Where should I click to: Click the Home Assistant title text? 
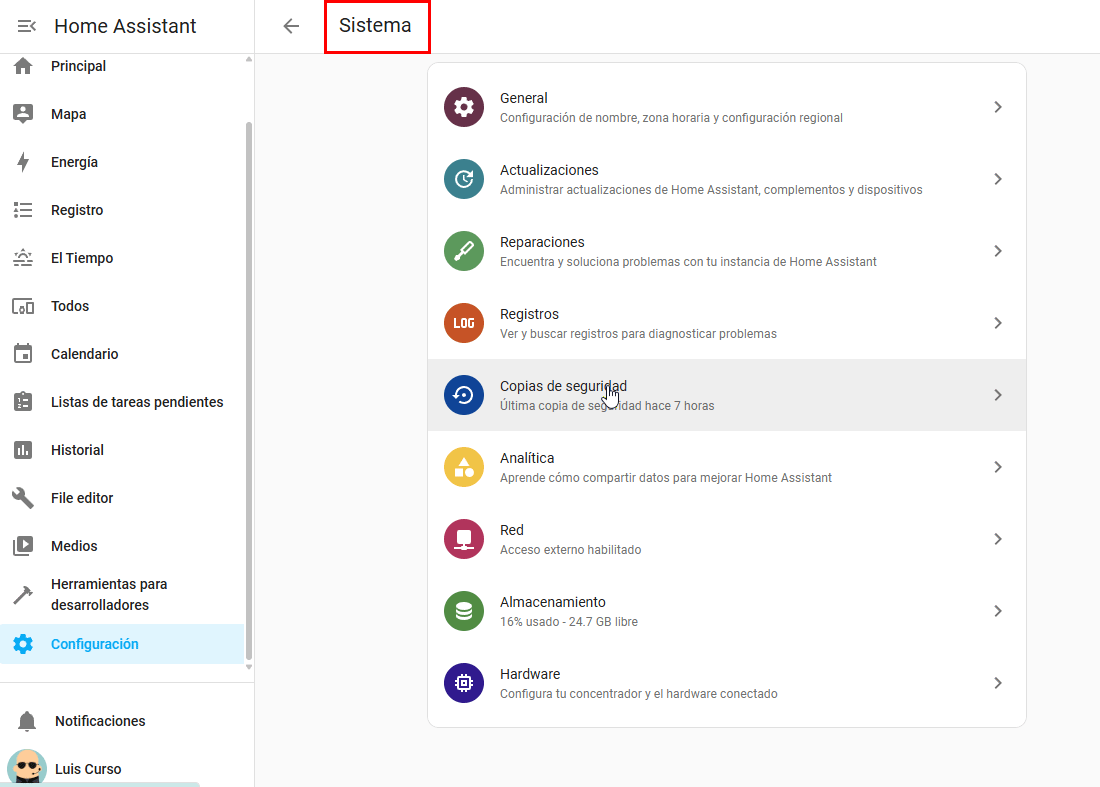(126, 26)
